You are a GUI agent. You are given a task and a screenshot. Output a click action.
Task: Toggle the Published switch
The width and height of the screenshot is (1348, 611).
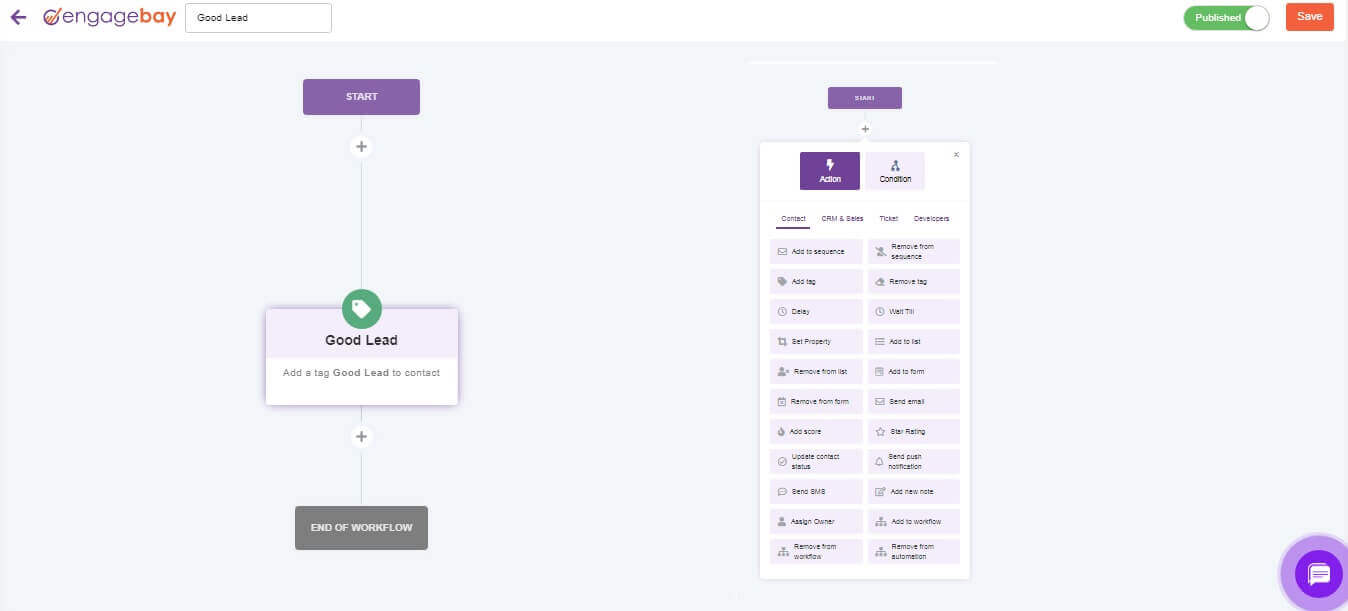[1226, 18]
